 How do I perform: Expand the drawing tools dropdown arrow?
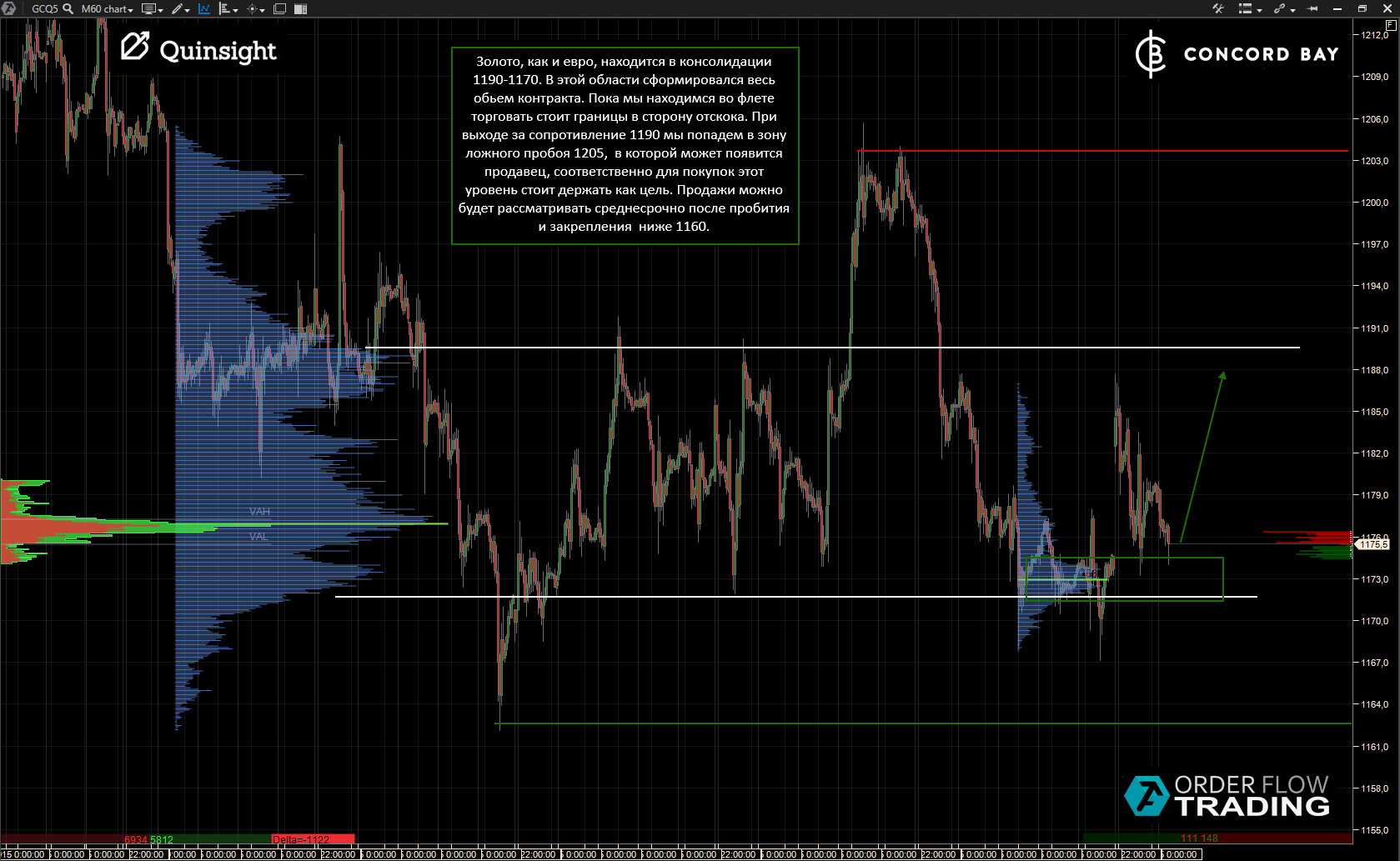point(188,10)
